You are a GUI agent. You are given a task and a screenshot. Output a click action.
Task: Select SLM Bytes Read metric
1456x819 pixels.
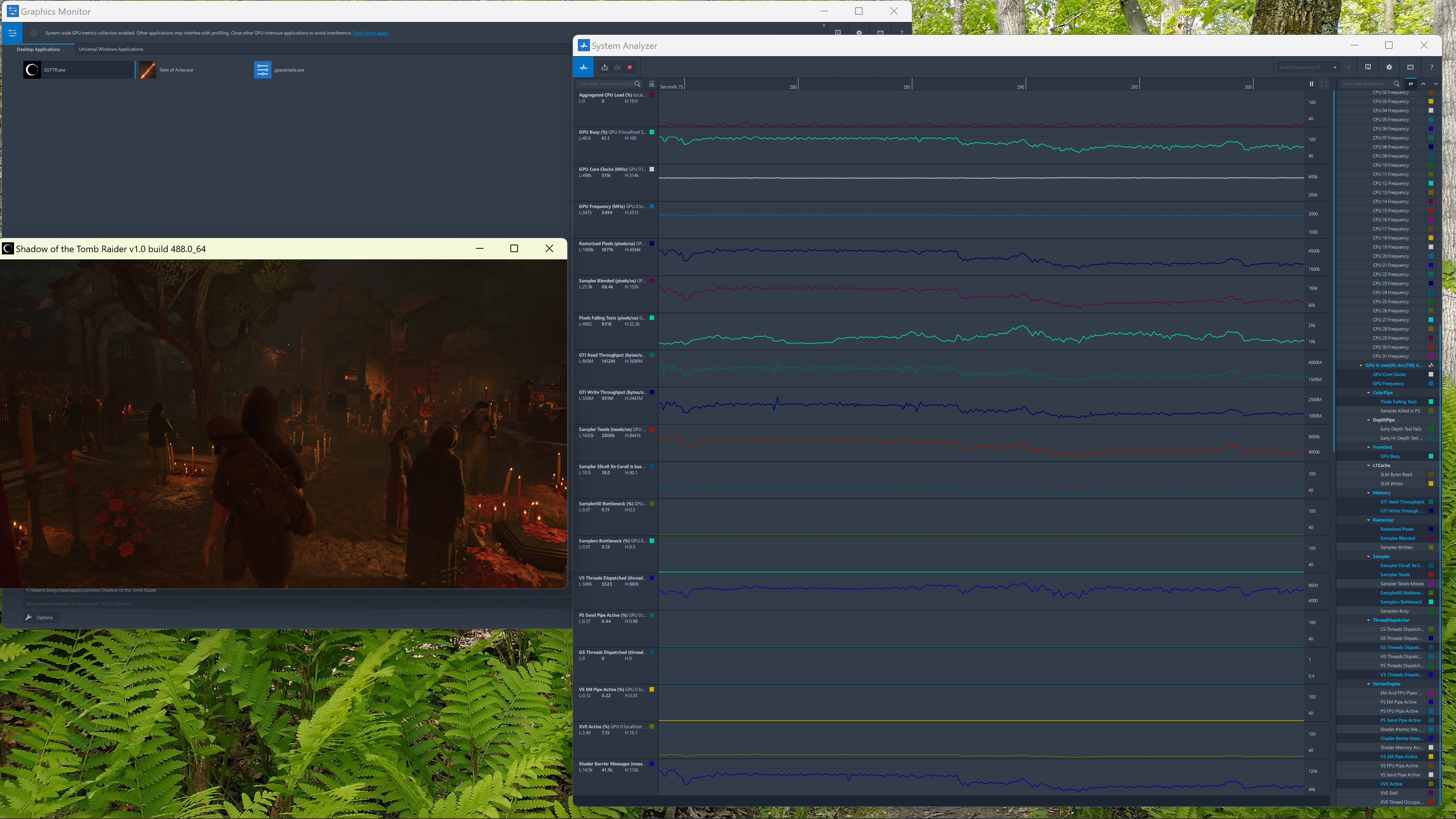(x=1395, y=475)
